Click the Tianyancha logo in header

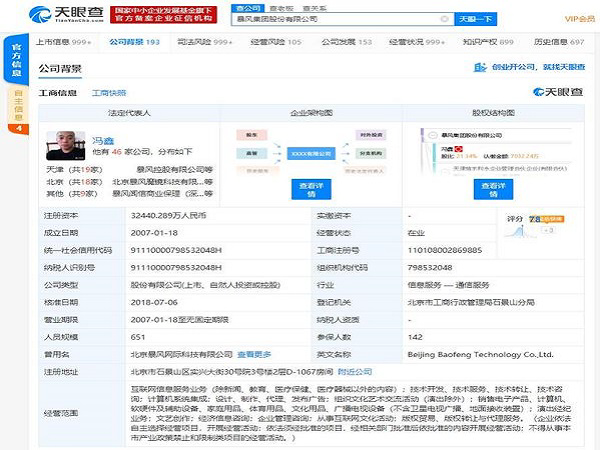[66, 15]
